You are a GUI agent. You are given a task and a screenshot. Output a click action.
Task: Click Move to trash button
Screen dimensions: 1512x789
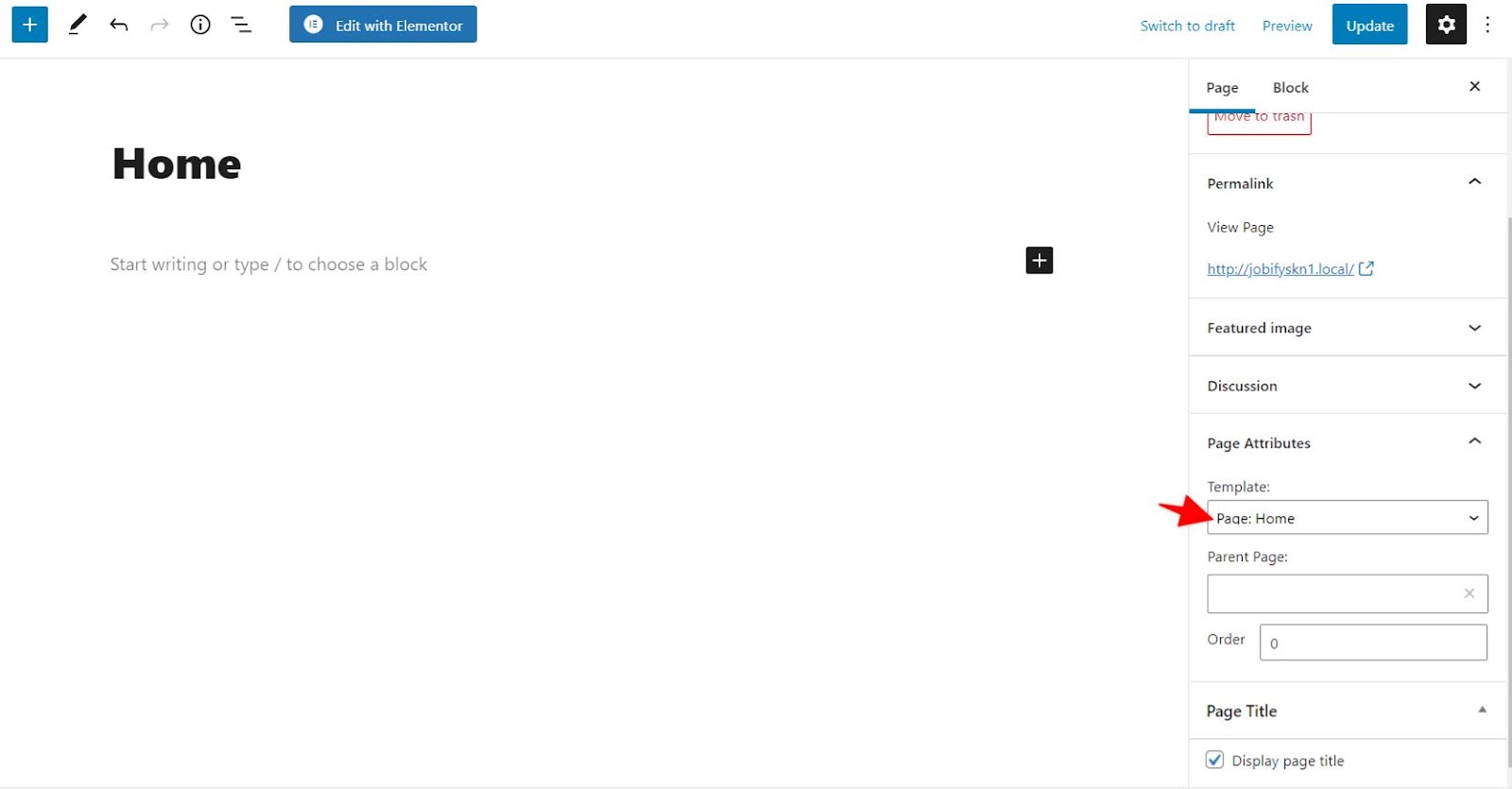[x=1259, y=123]
